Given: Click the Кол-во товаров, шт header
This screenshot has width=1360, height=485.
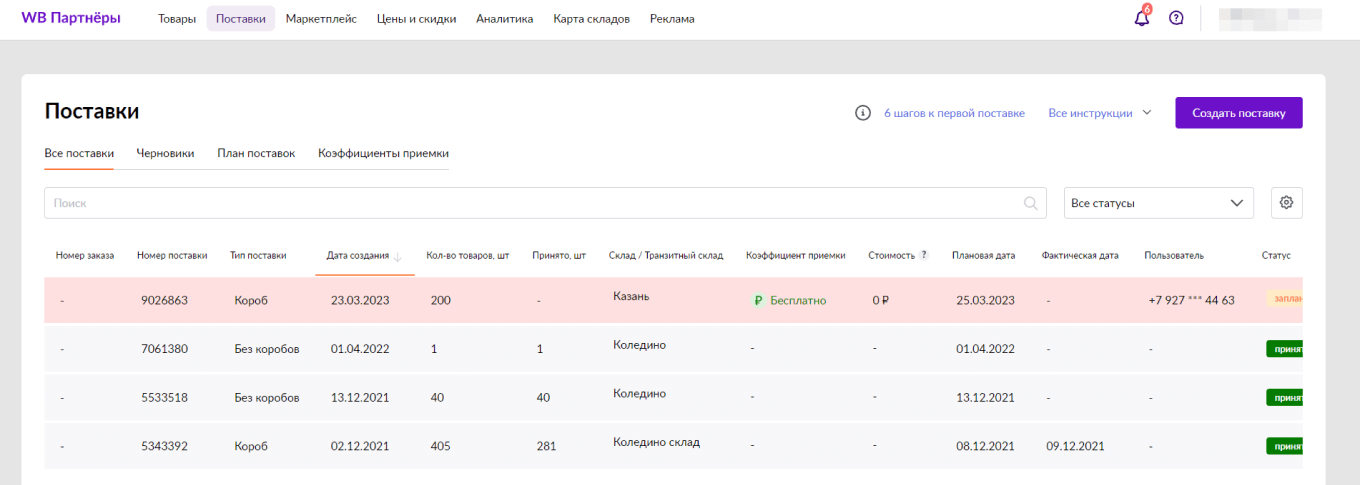Looking at the screenshot, I should [x=468, y=256].
